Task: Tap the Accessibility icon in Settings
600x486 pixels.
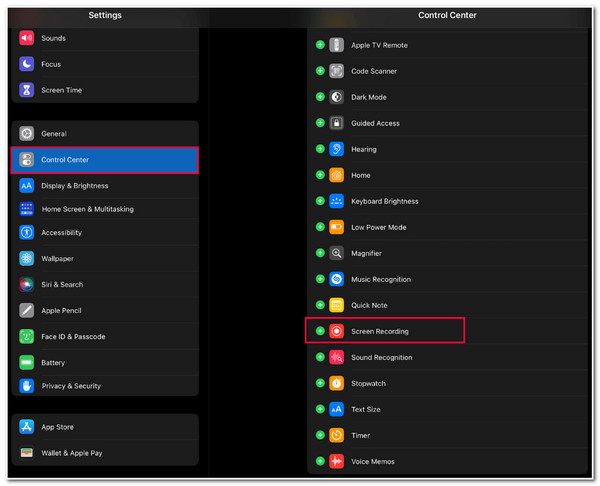Action: (26, 232)
